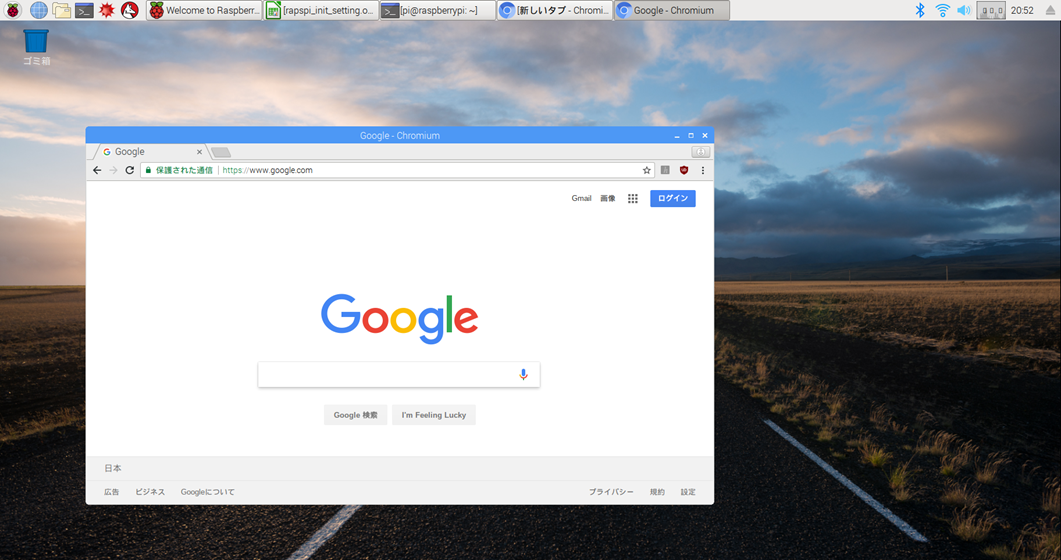Minimize the Google Chromium window

(x=677, y=136)
